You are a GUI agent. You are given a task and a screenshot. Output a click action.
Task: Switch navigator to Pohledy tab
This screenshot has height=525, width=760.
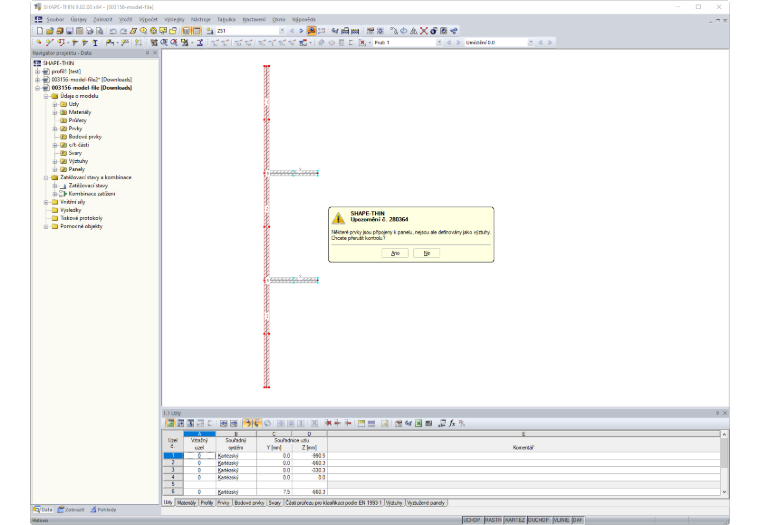click(103, 510)
